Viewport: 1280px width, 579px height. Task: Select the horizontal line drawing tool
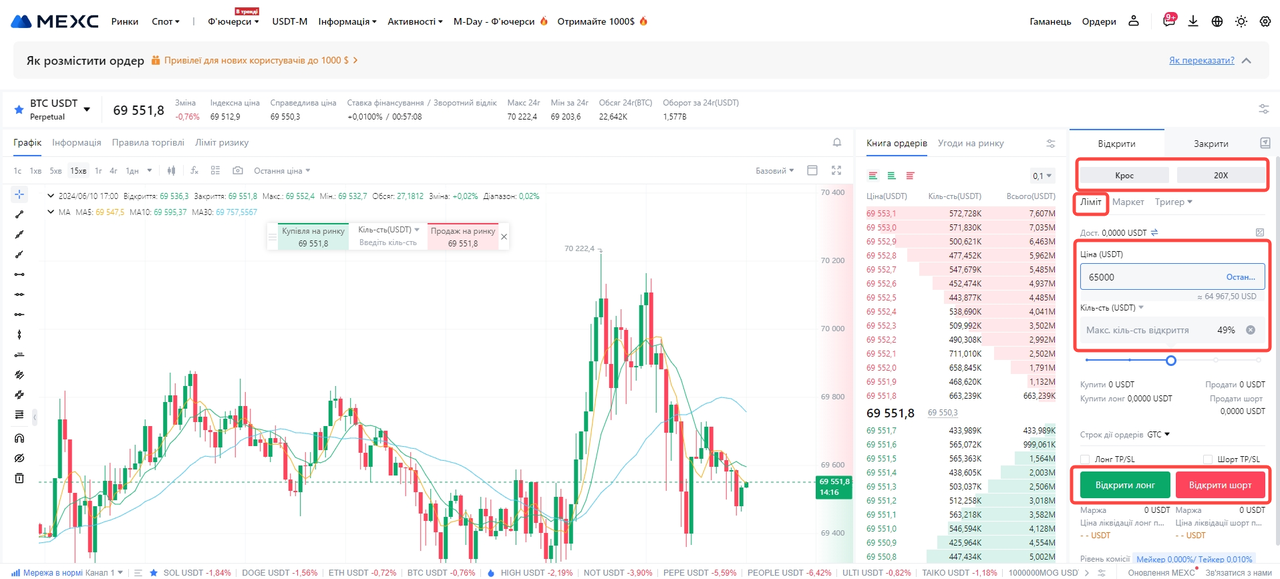point(19,273)
